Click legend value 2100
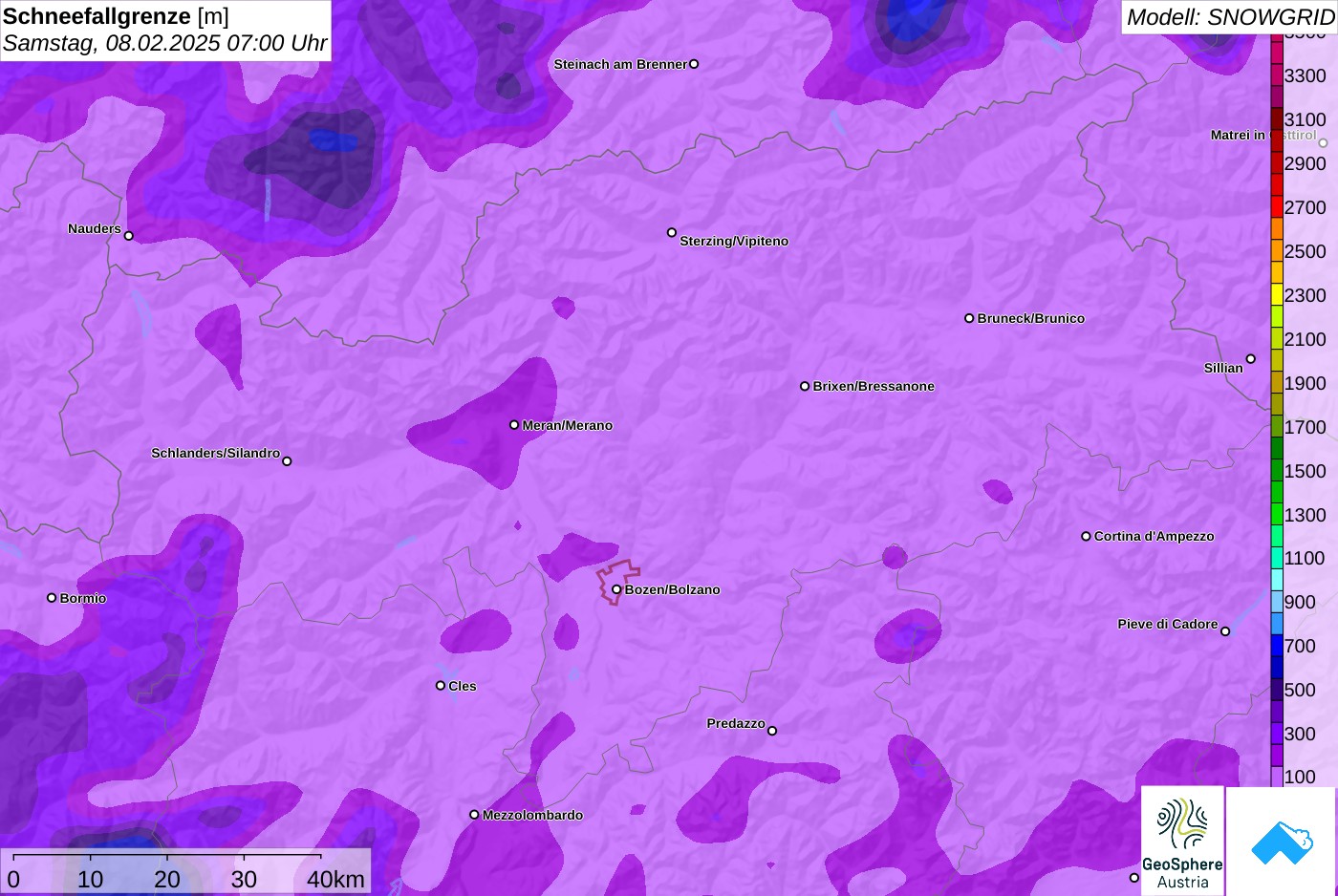The image size is (1338, 896). pyautogui.click(x=1306, y=339)
